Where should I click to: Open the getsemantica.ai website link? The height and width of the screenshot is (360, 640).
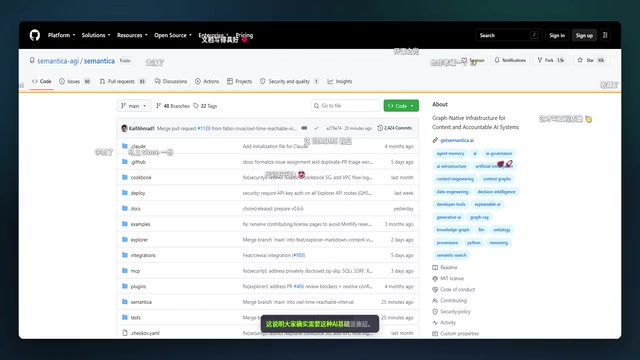pos(457,140)
